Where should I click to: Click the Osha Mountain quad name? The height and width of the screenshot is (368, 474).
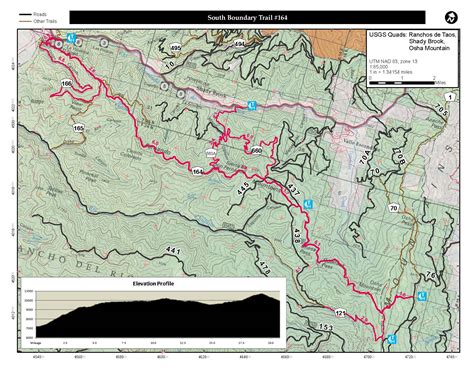430,48
